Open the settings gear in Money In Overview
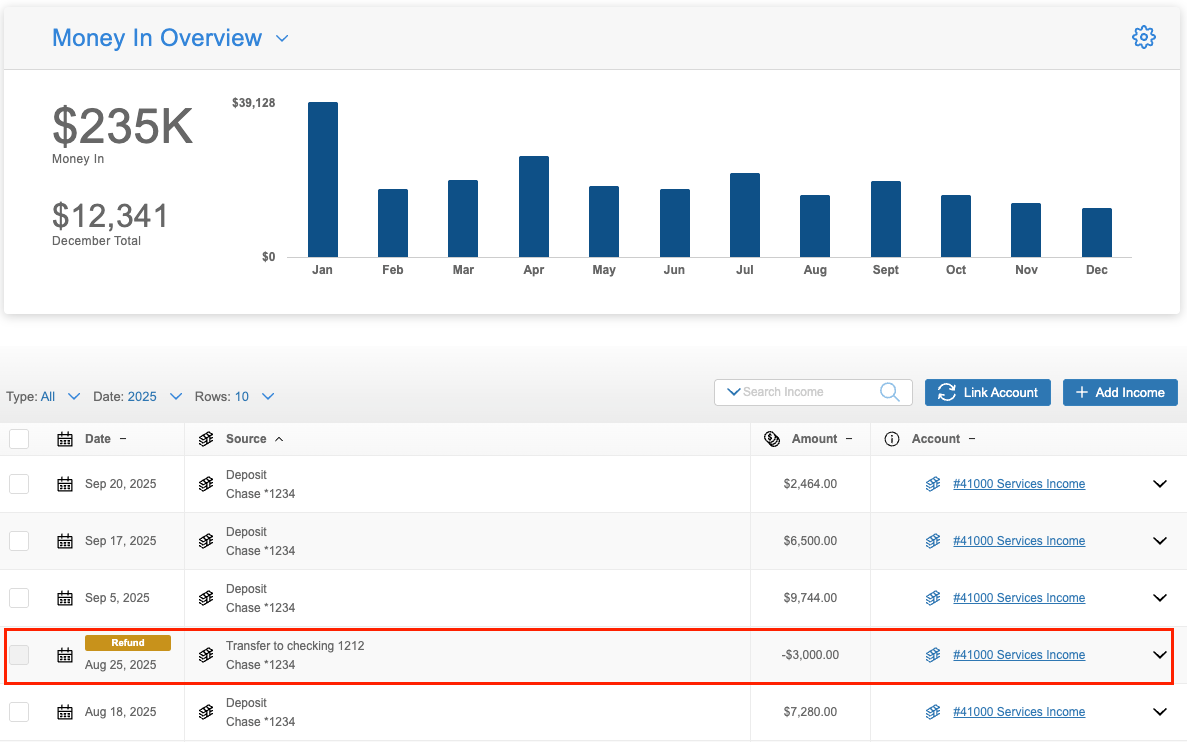This screenshot has height=742, width=1187. tap(1143, 38)
